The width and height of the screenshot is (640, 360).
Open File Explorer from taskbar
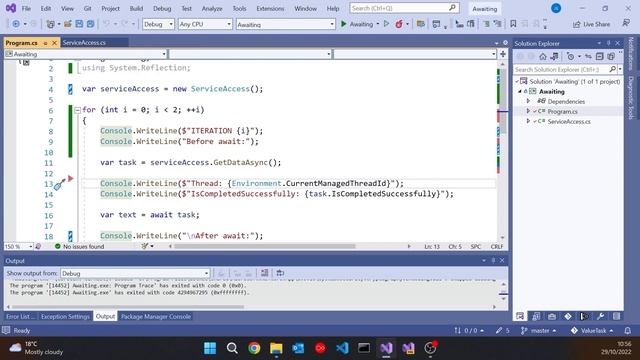[276, 348]
